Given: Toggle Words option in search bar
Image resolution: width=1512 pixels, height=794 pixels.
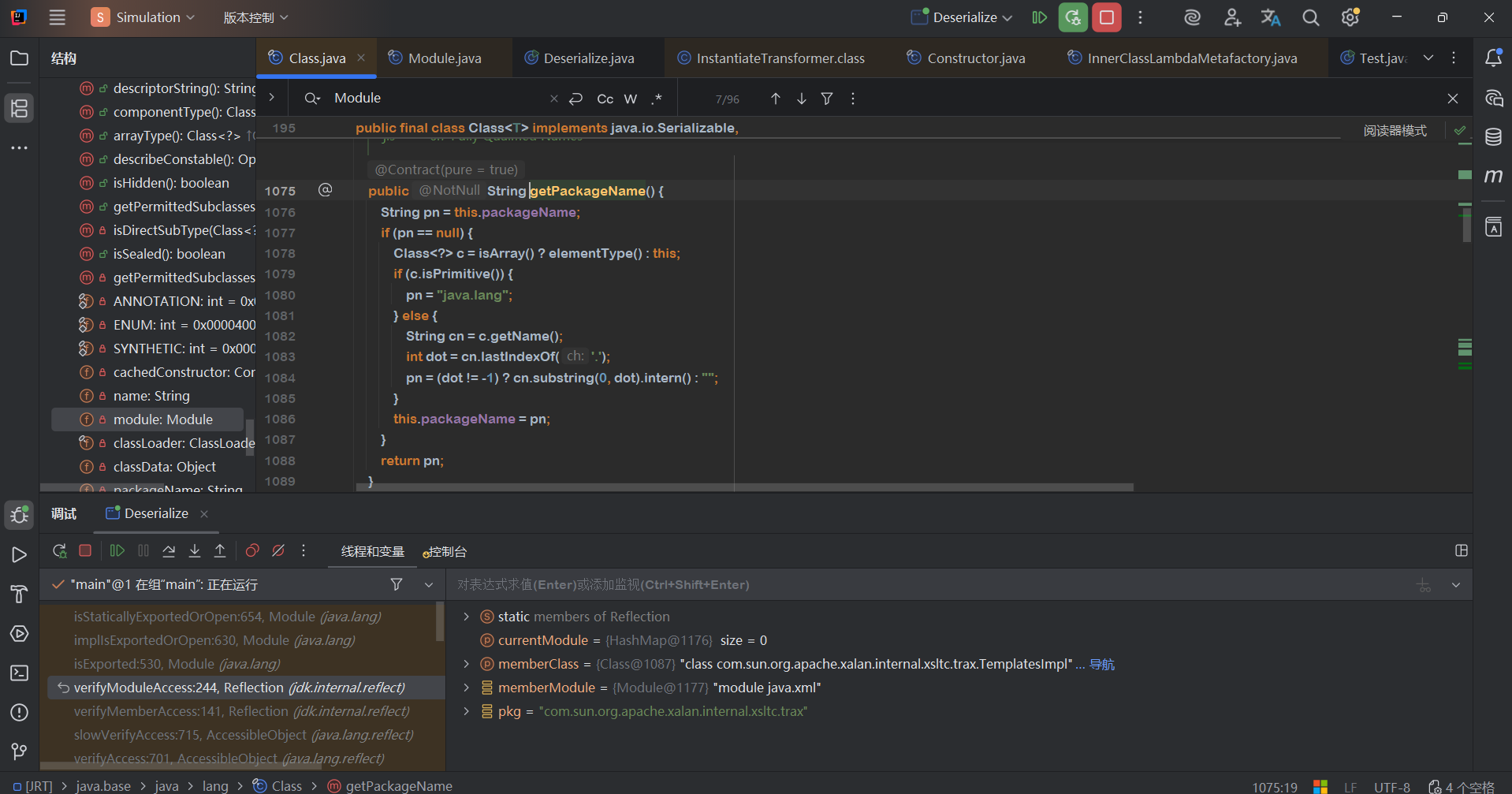Looking at the screenshot, I should (631, 99).
